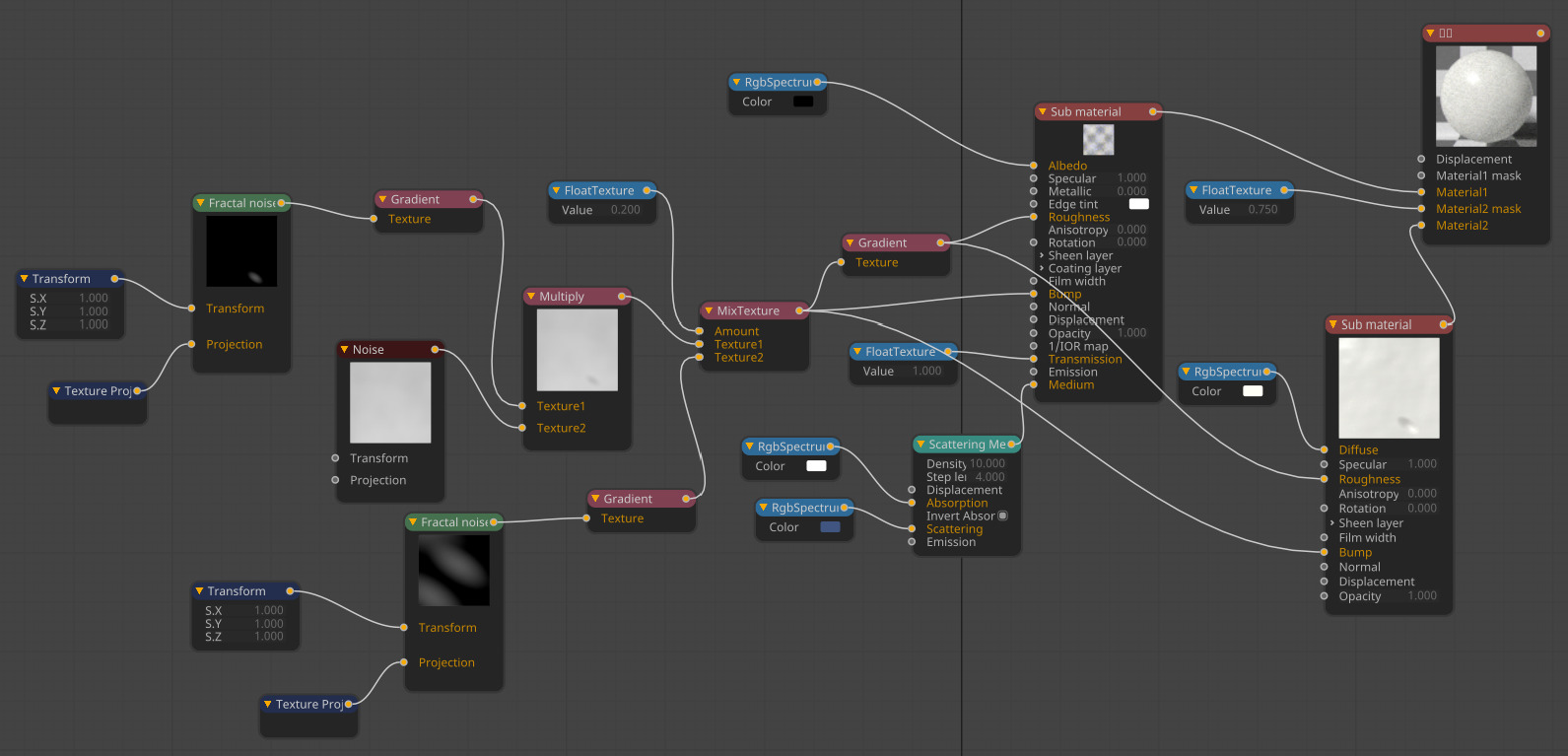
Task: Click the Noise node output socket
Action: tap(435, 350)
